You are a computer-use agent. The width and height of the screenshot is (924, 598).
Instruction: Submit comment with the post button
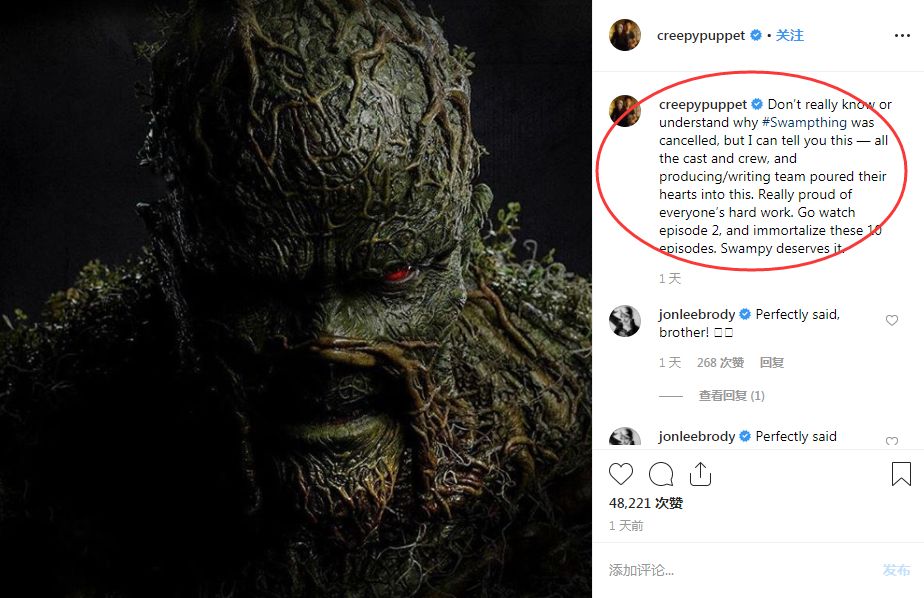click(896, 570)
